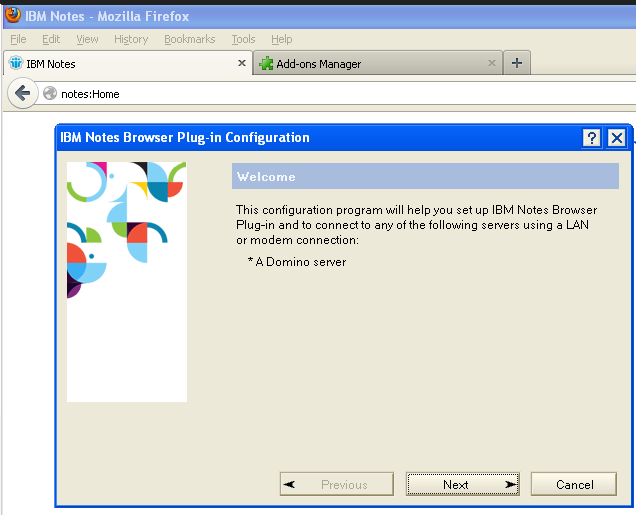Click the Add-ons Manager puzzle piece icon
636x515 pixels.
pos(266,63)
